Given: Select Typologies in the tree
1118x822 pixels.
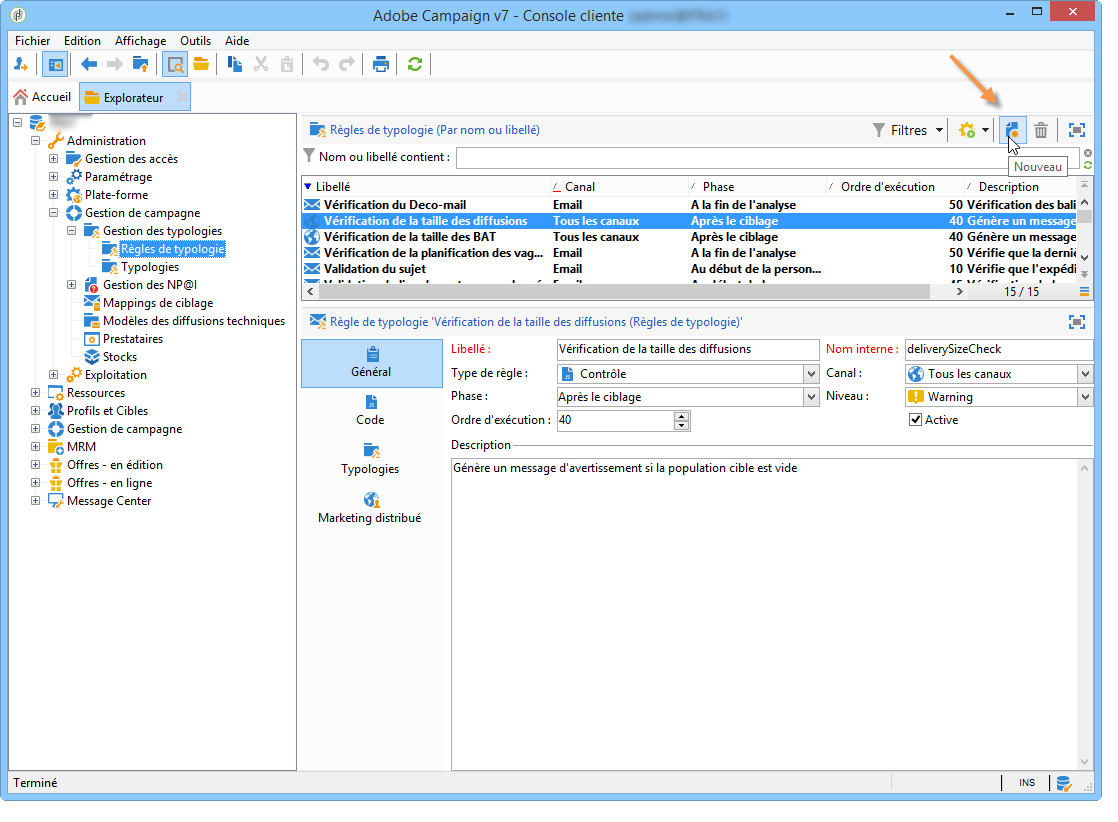Looking at the screenshot, I should pos(150,267).
